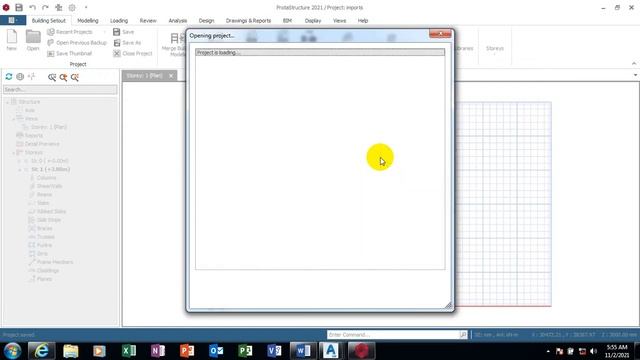Select Shearwalls under St: 1
Viewport: 640px width, 360px height.
[49, 186]
